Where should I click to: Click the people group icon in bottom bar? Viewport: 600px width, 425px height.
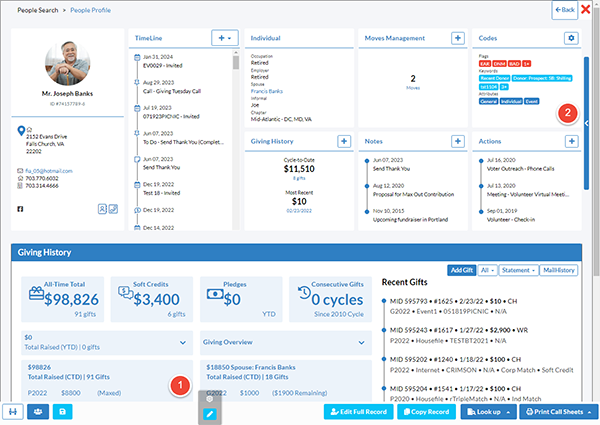(38, 412)
